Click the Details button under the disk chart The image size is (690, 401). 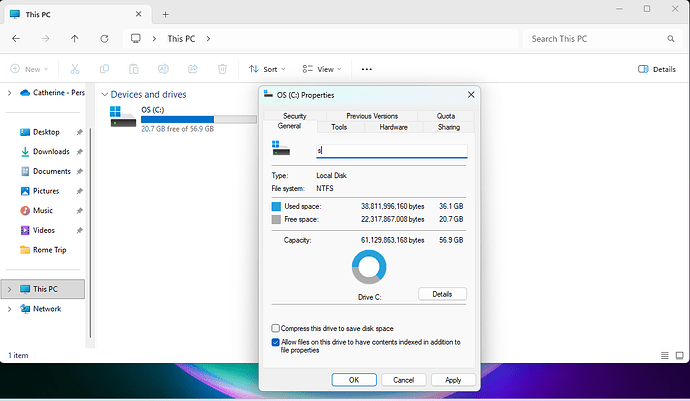(442, 294)
